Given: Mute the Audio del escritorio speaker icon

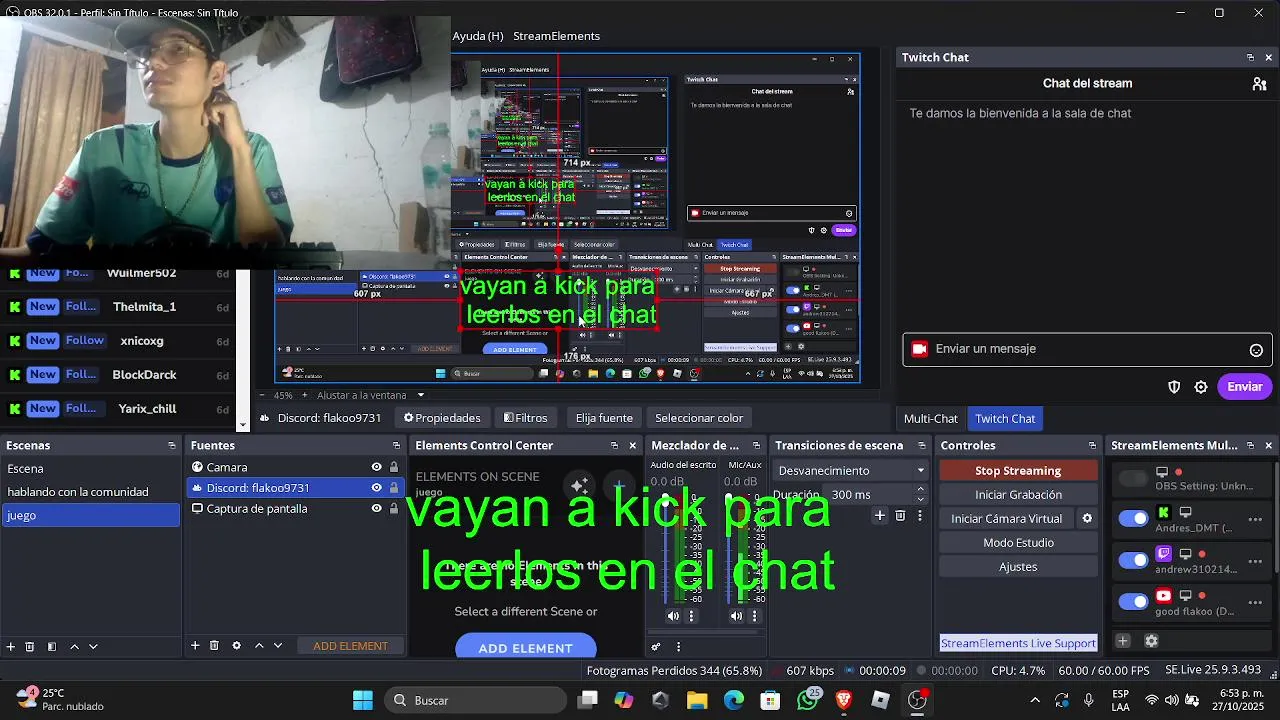Looking at the screenshot, I should (x=673, y=616).
